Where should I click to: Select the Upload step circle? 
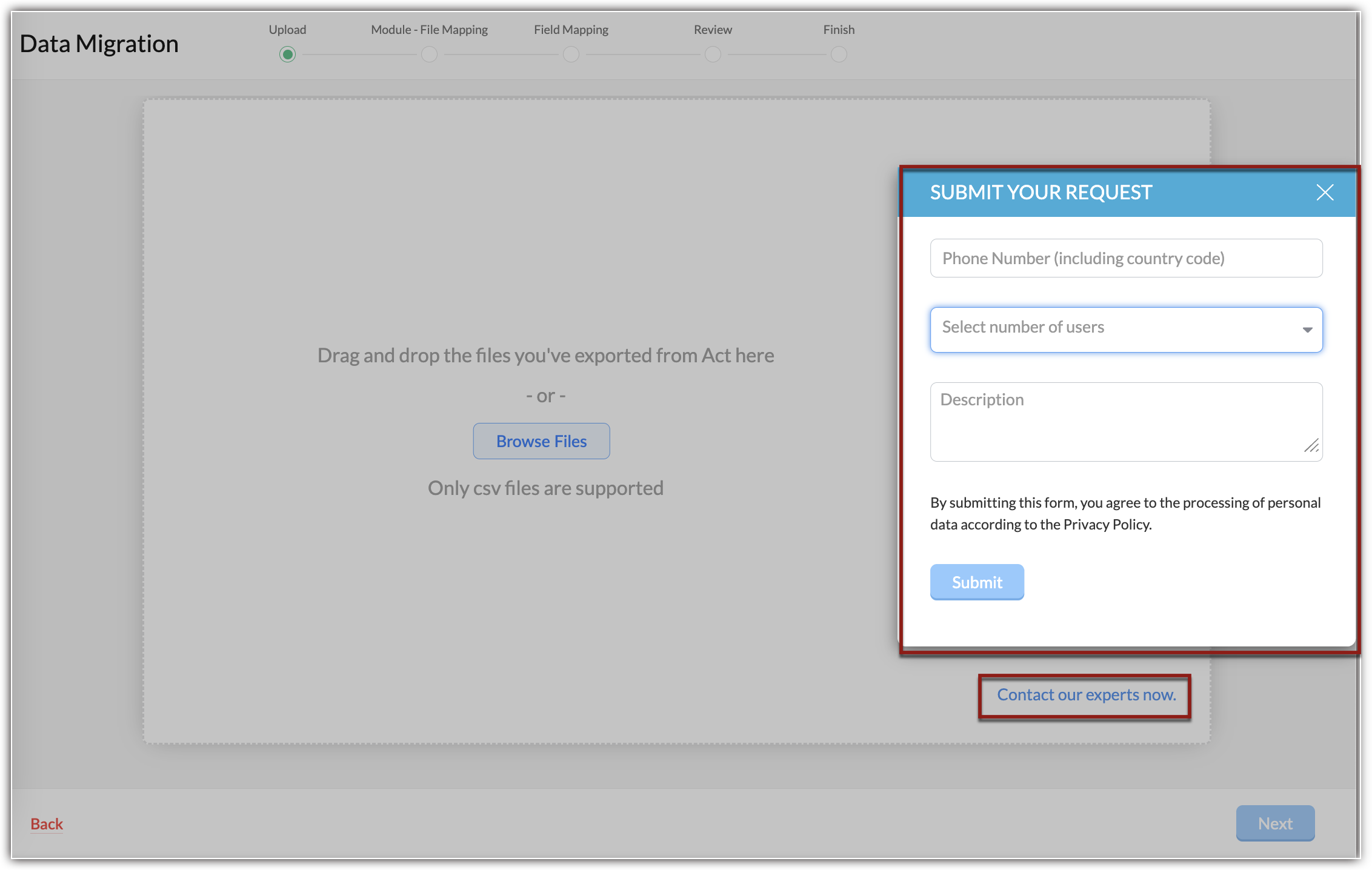(x=287, y=55)
